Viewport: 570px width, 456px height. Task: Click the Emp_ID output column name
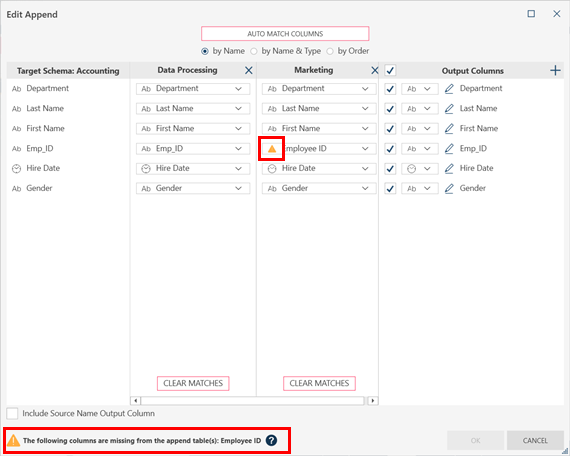click(x=473, y=149)
